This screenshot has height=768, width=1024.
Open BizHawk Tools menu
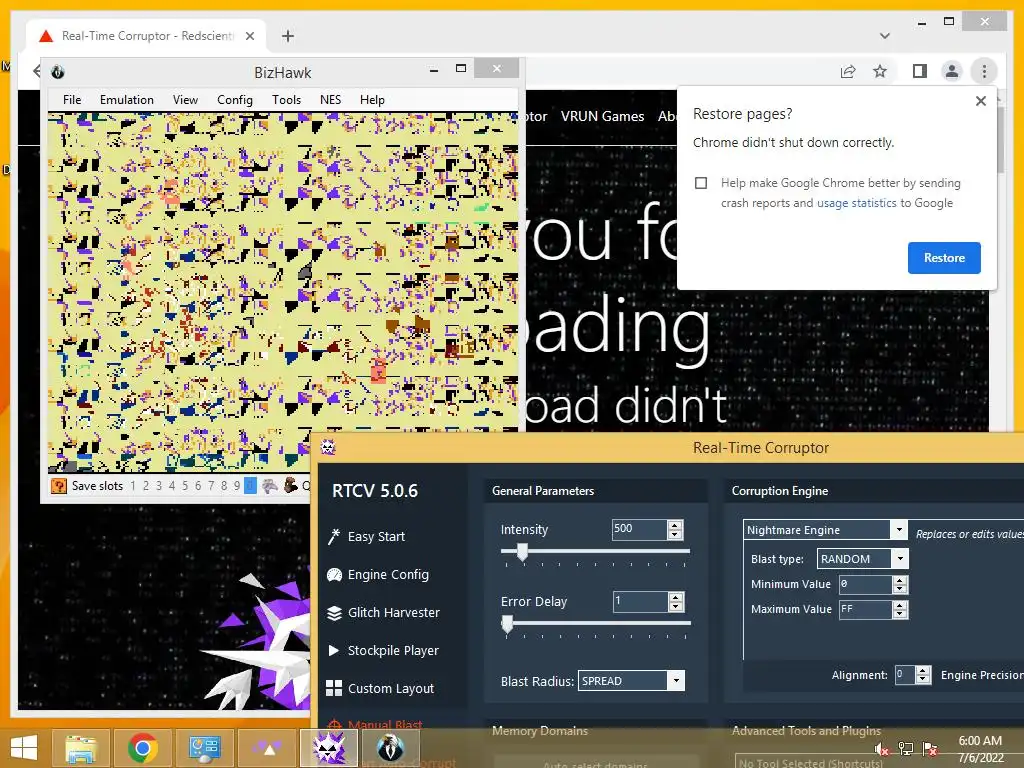click(286, 100)
